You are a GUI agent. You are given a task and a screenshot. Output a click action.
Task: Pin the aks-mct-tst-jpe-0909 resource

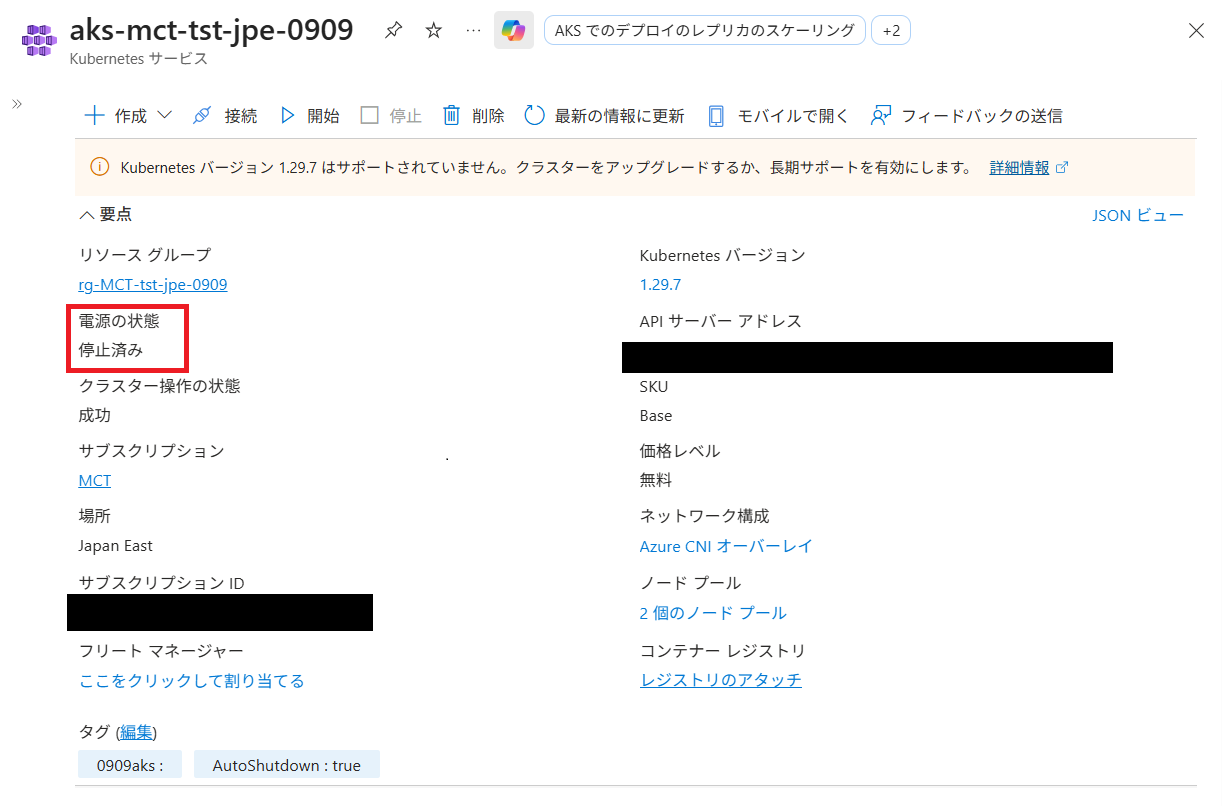click(x=393, y=31)
